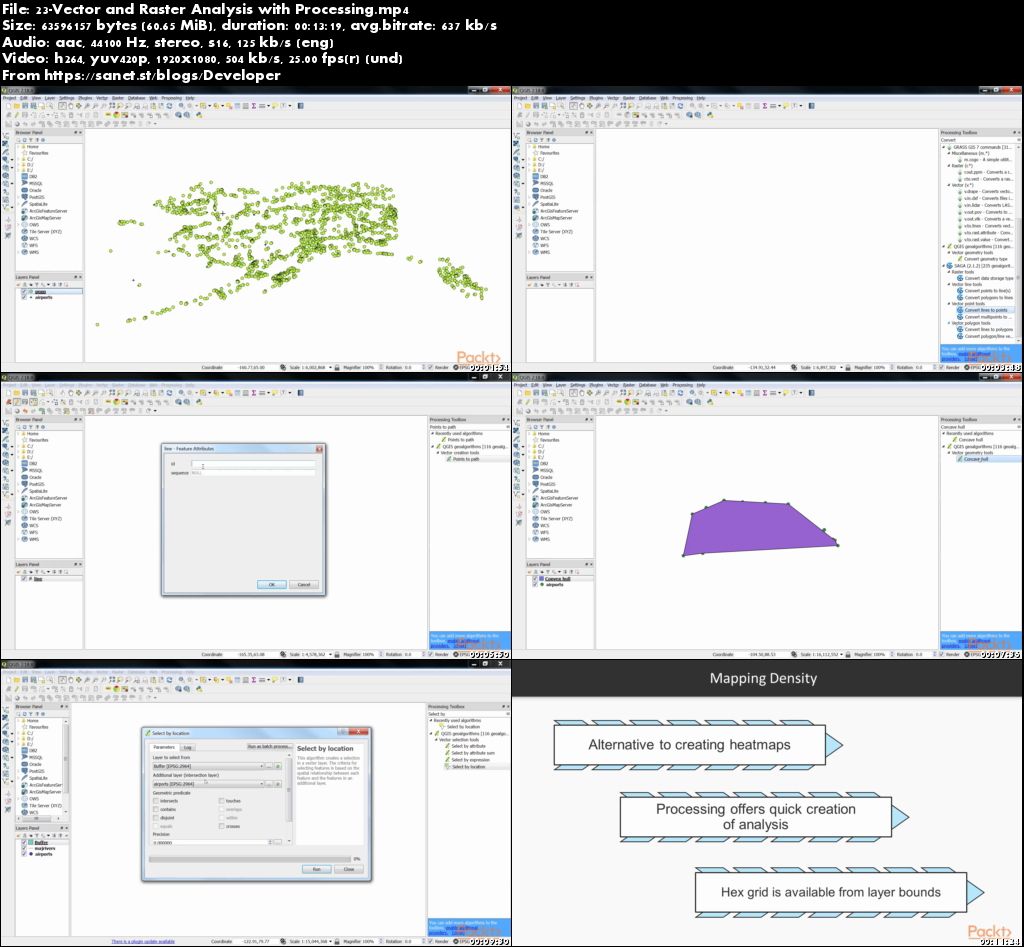Open the Additional layer airports combo box

pyautogui.click(x=208, y=784)
